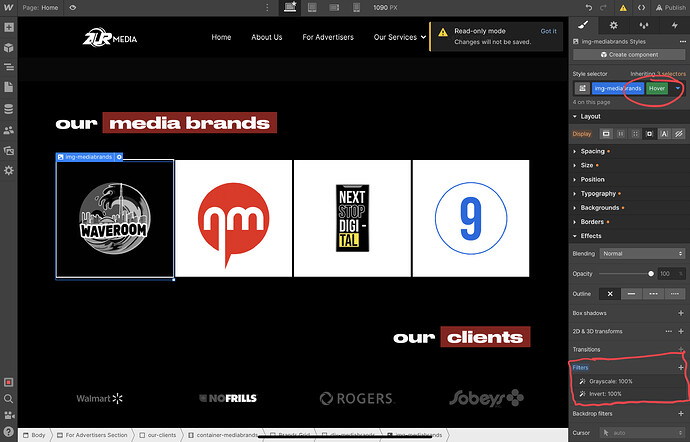The height and width of the screenshot is (442, 690).
Task: Open the style selector states dropdown arrow
Action: point(678,88)
